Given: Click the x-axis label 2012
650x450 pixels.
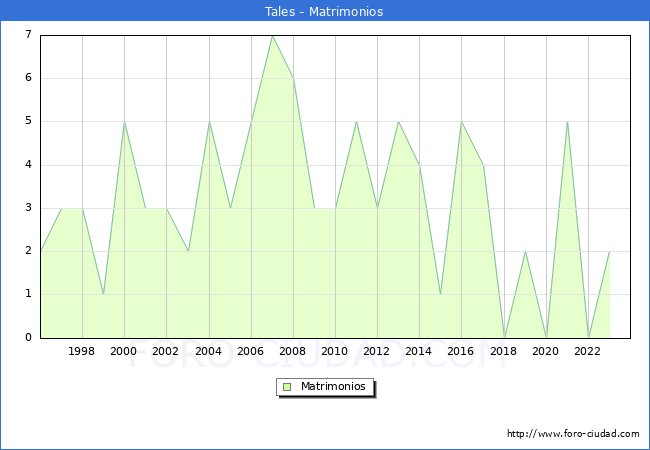Looking at the screenshot, I should pos(376,351).
